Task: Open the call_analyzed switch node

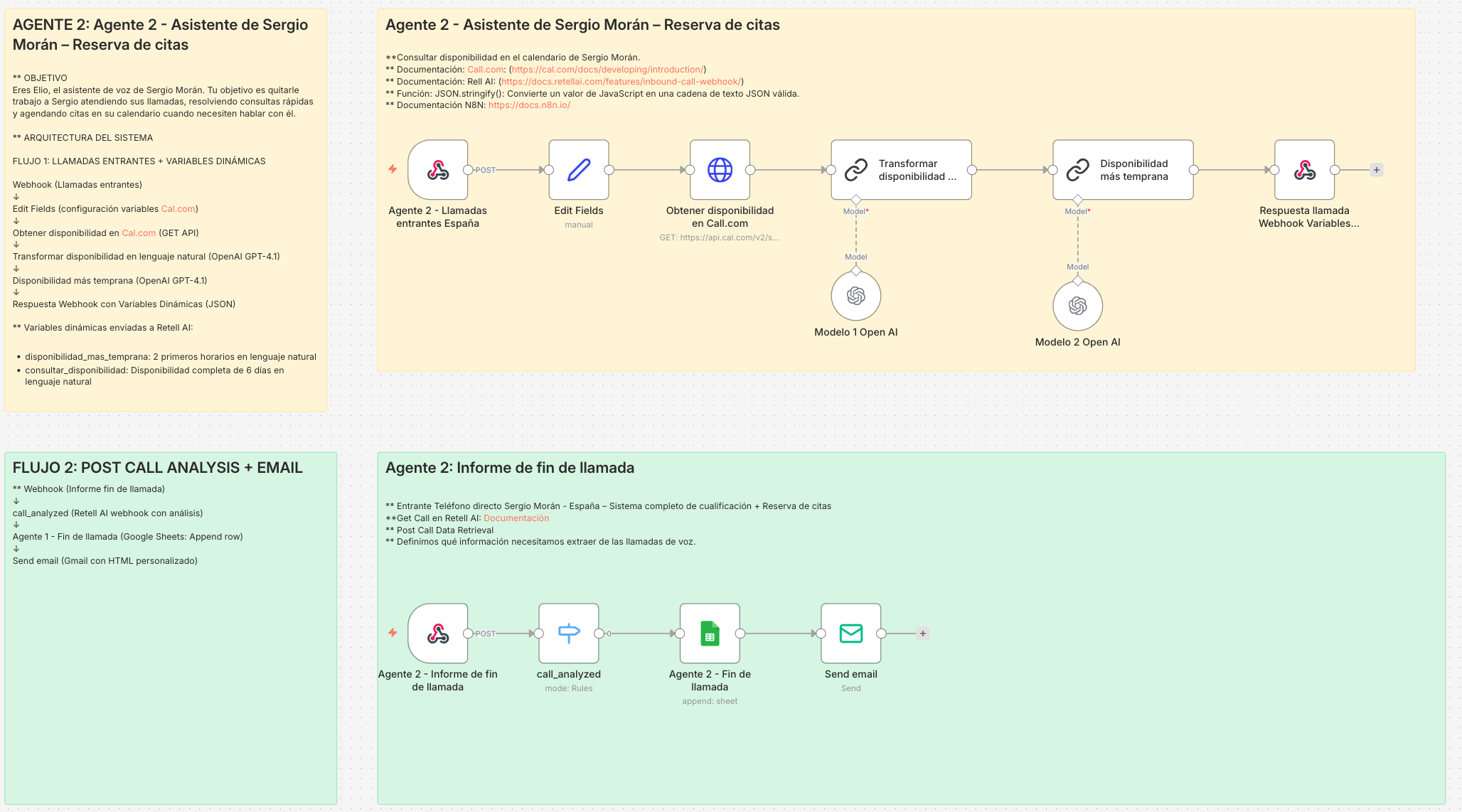Action: pos(568,633)
